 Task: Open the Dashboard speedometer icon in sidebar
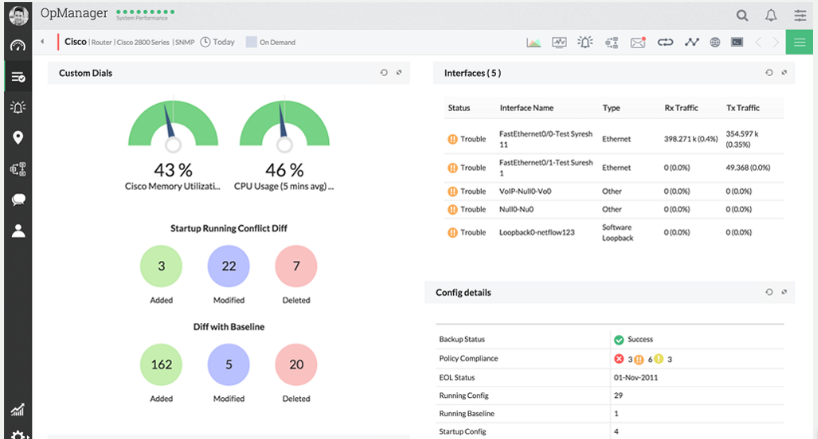point(18,46)
